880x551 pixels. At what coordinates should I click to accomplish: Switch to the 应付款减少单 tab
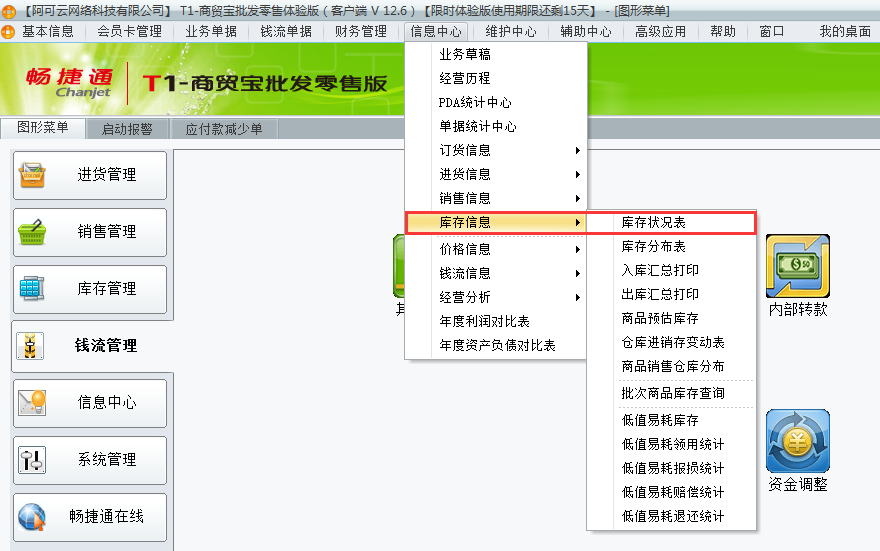coord(224,129)
